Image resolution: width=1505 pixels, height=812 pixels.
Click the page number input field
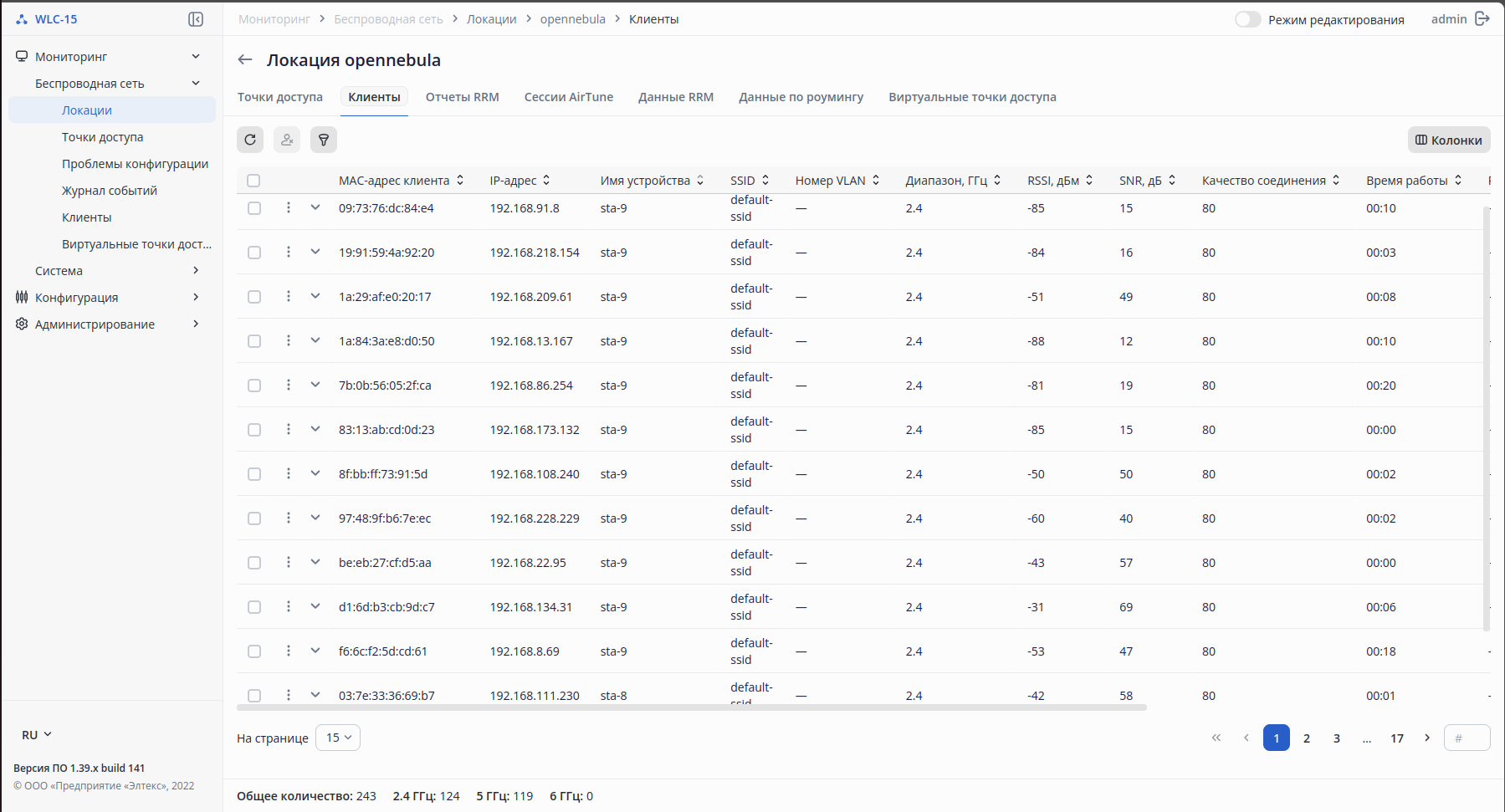[x=1467, y=738]
